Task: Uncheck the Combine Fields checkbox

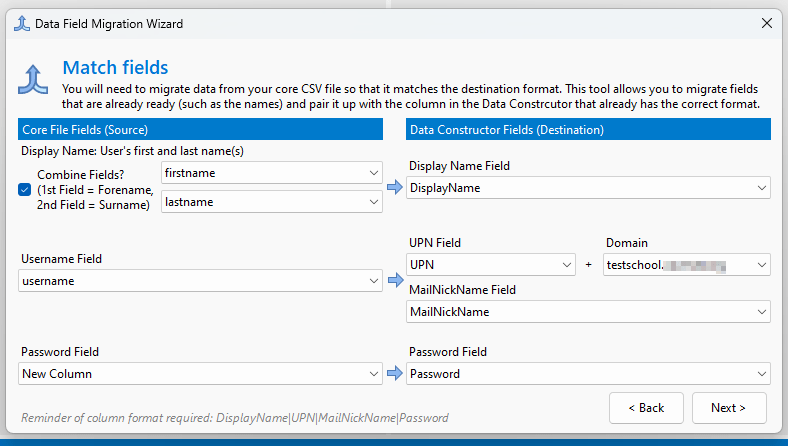Action: (x=25, y=189)
